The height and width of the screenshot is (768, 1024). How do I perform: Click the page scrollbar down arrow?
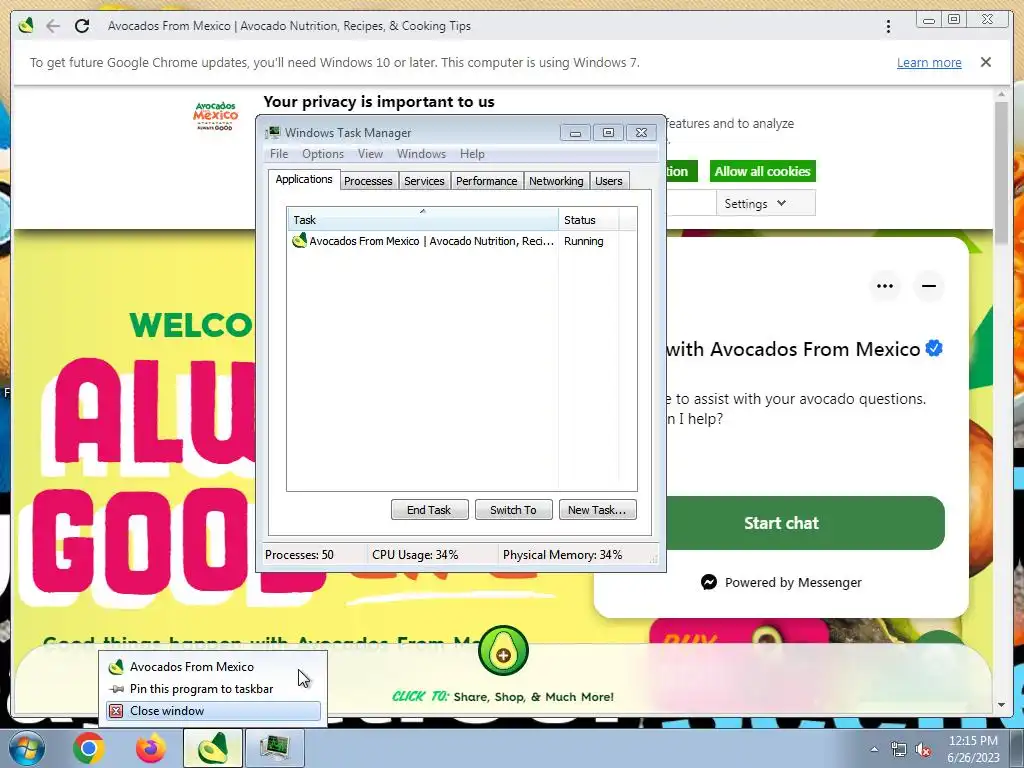[1001, 705]
